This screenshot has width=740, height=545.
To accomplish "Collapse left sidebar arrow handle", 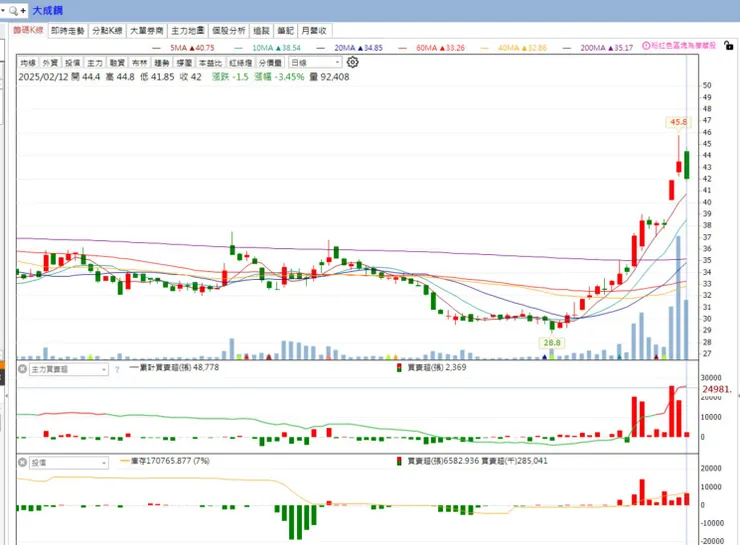I will (x=6, y=395).
